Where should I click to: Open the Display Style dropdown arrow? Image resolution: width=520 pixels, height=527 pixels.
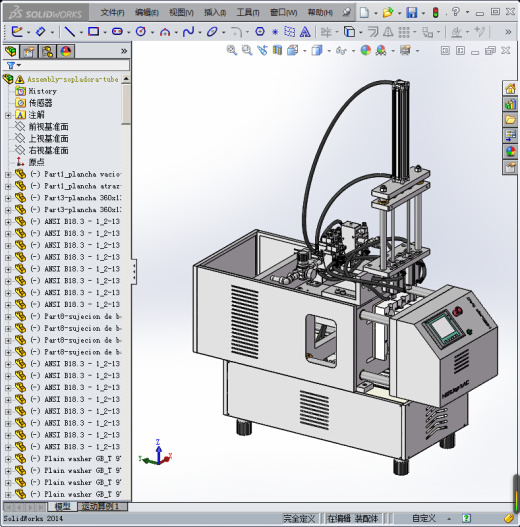(329, 51)
